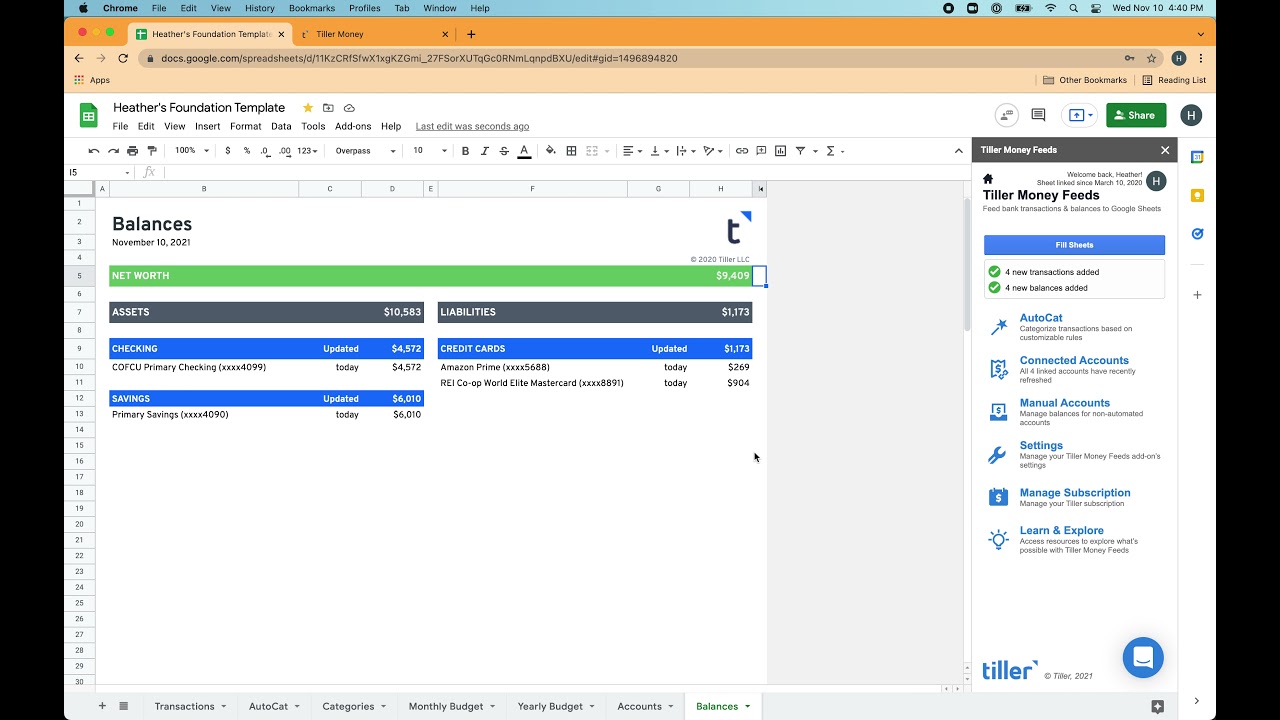Screen dimensions: 1280x720
Task: Go to Tiller sidebar home icon
Action: point(988,179)
